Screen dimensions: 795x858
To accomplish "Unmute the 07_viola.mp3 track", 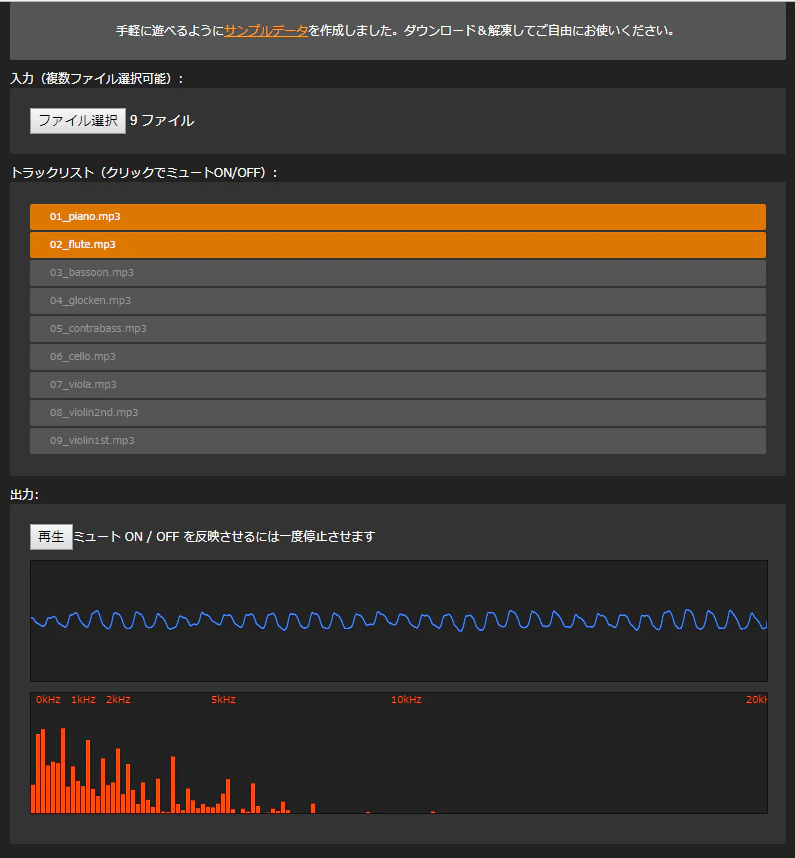I will point(398,384).
